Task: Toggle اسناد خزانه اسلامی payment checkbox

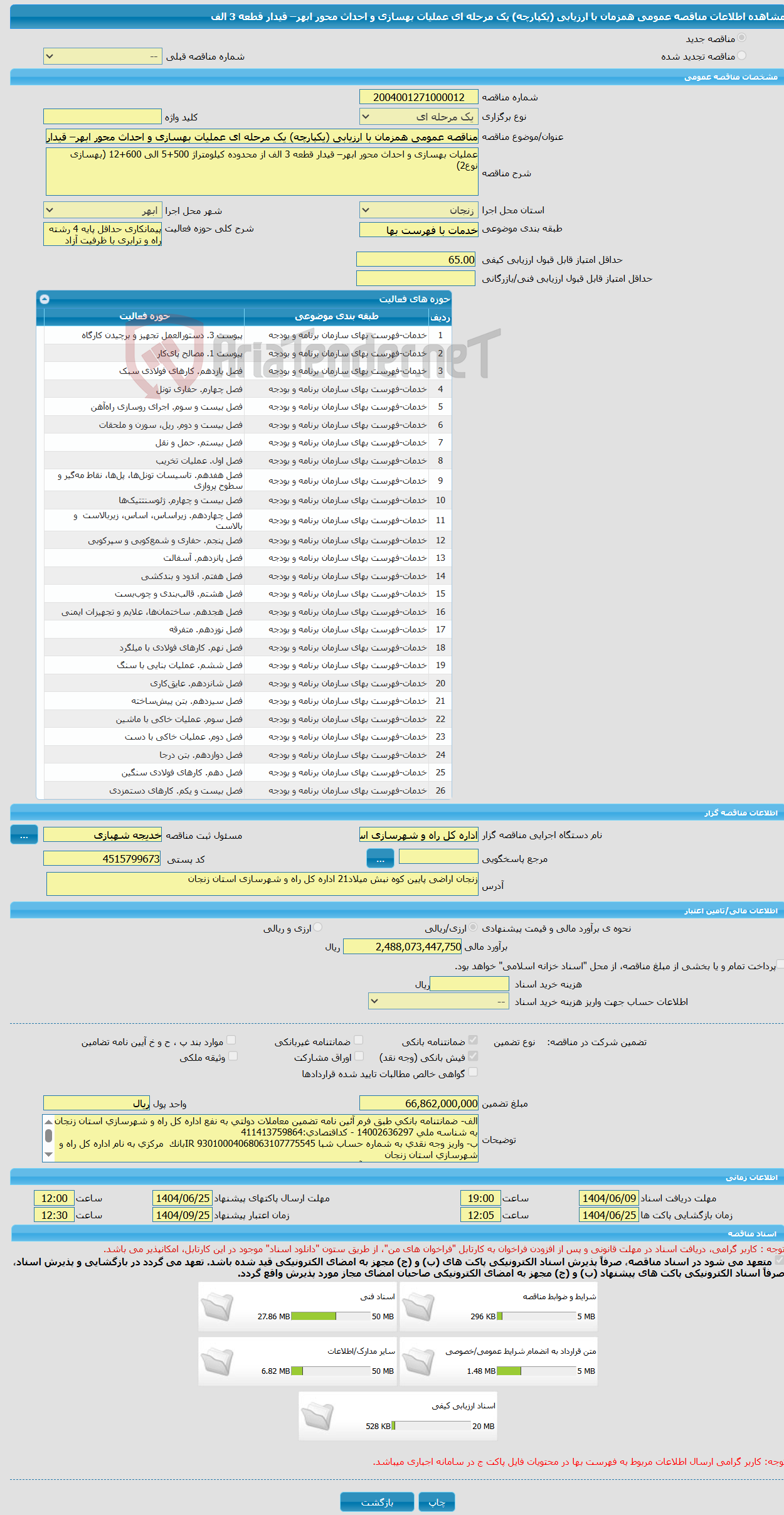Action: click(780, 964)
